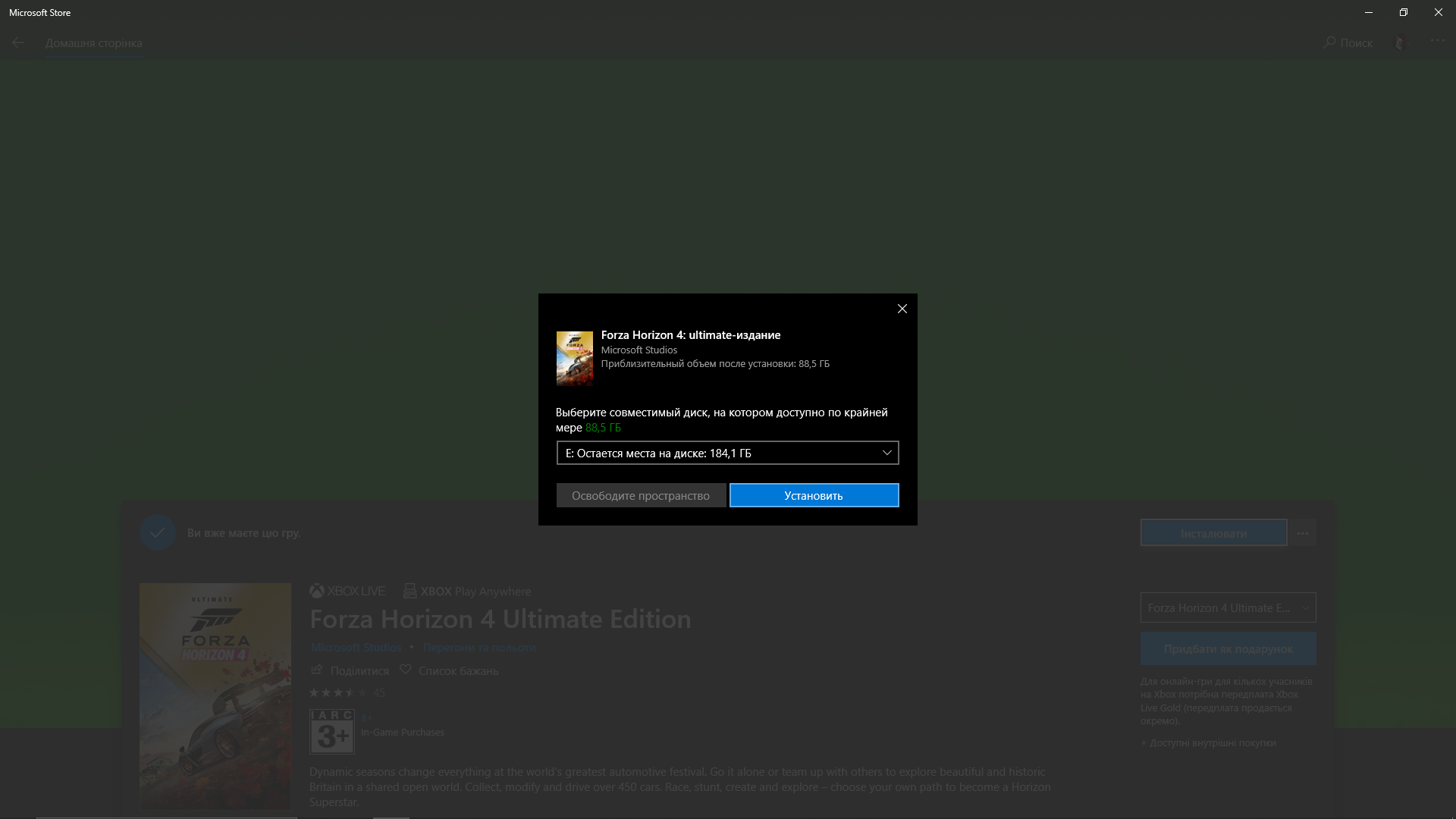The height and width of the screenshot is (819, 1456).
Task: Open the Домашня сторінка tab
Action: coord(94,43)
